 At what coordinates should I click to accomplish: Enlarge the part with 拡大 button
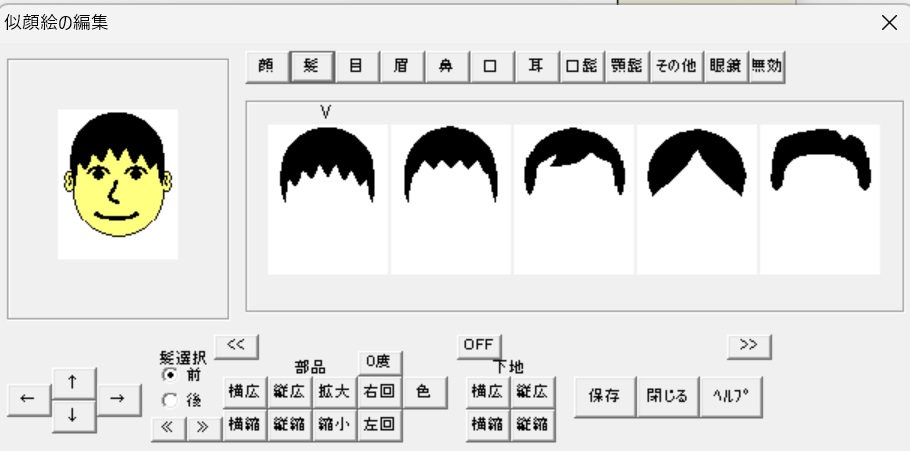pos(333,392)
